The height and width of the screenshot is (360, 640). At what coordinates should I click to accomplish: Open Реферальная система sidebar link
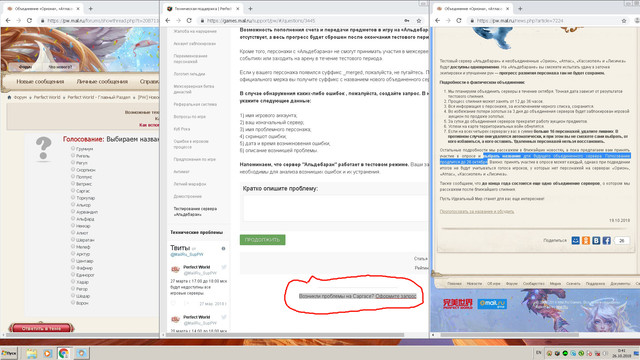point(195,104)
